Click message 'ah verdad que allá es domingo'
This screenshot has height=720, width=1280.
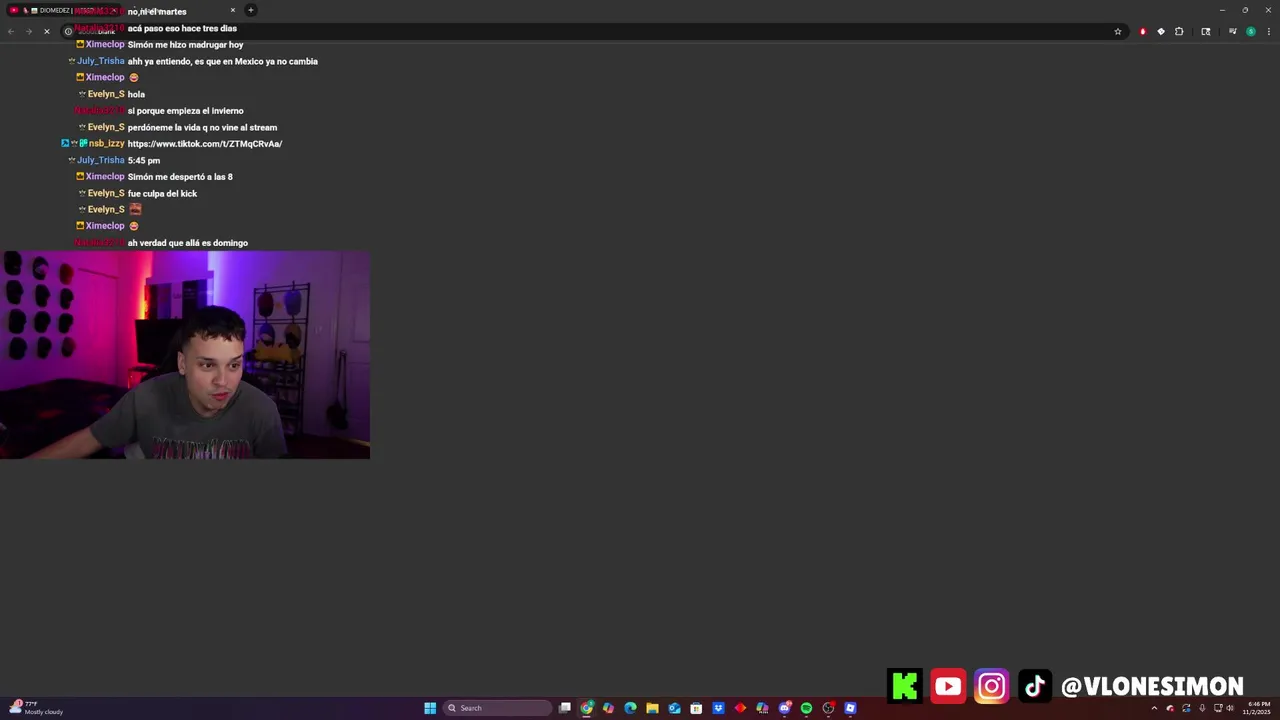(x=188, y=243)
